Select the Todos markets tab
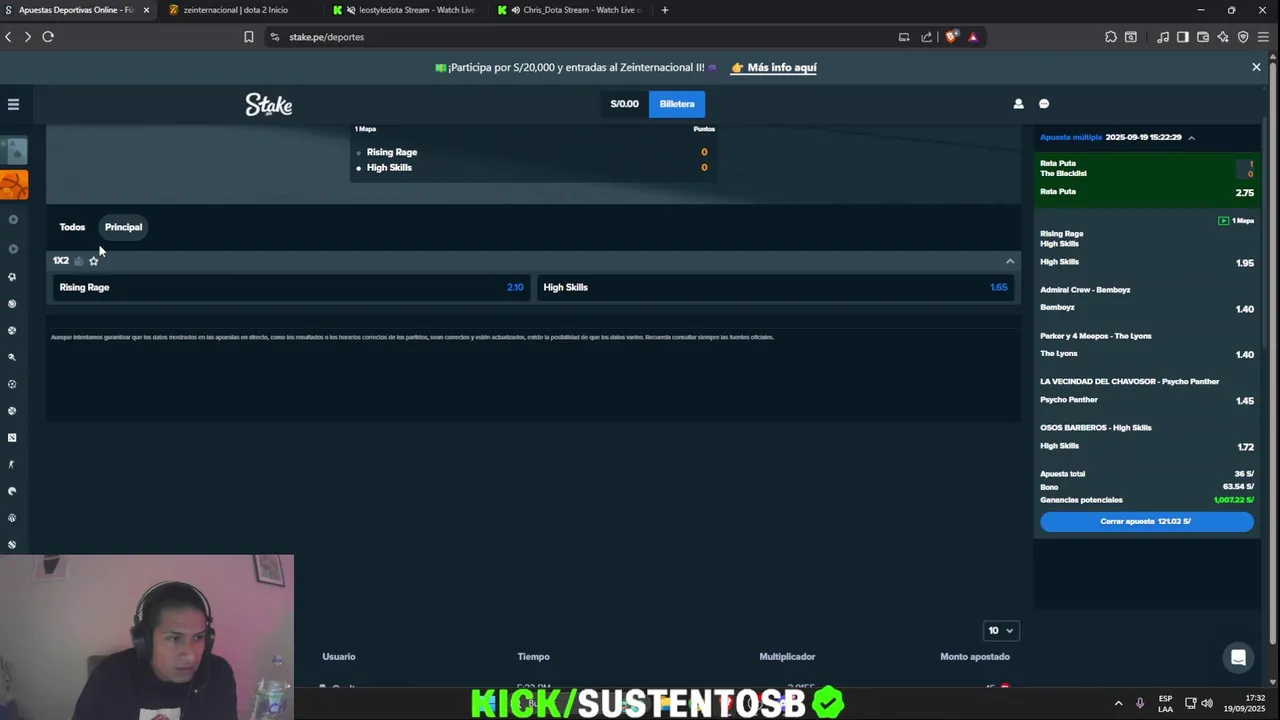1280x720 pixels. (72, 227)
